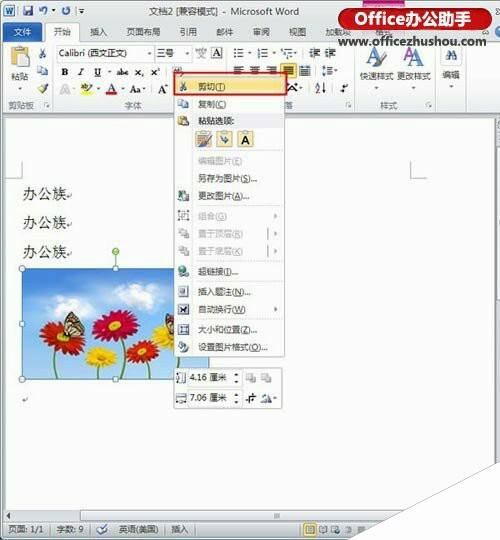
Task: Toggle Underline formatting
Action: click(x=98, y=72)
